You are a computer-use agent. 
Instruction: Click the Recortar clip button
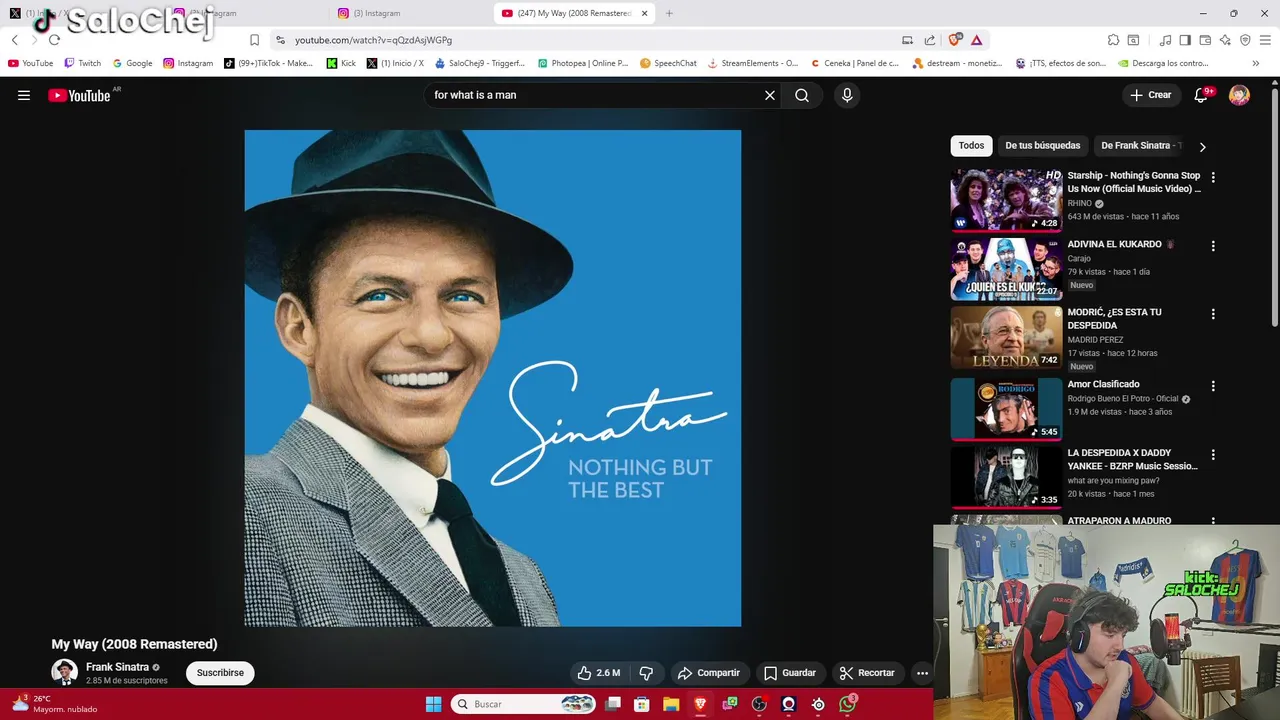click(867, 673)
